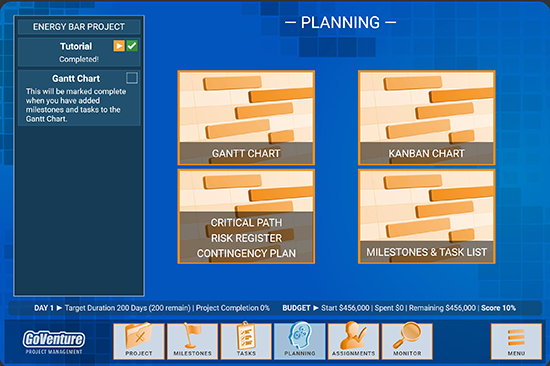The image size is (550, 366).
Task: Open the Milestones flag icon
Action: click(x=193, y=341)
